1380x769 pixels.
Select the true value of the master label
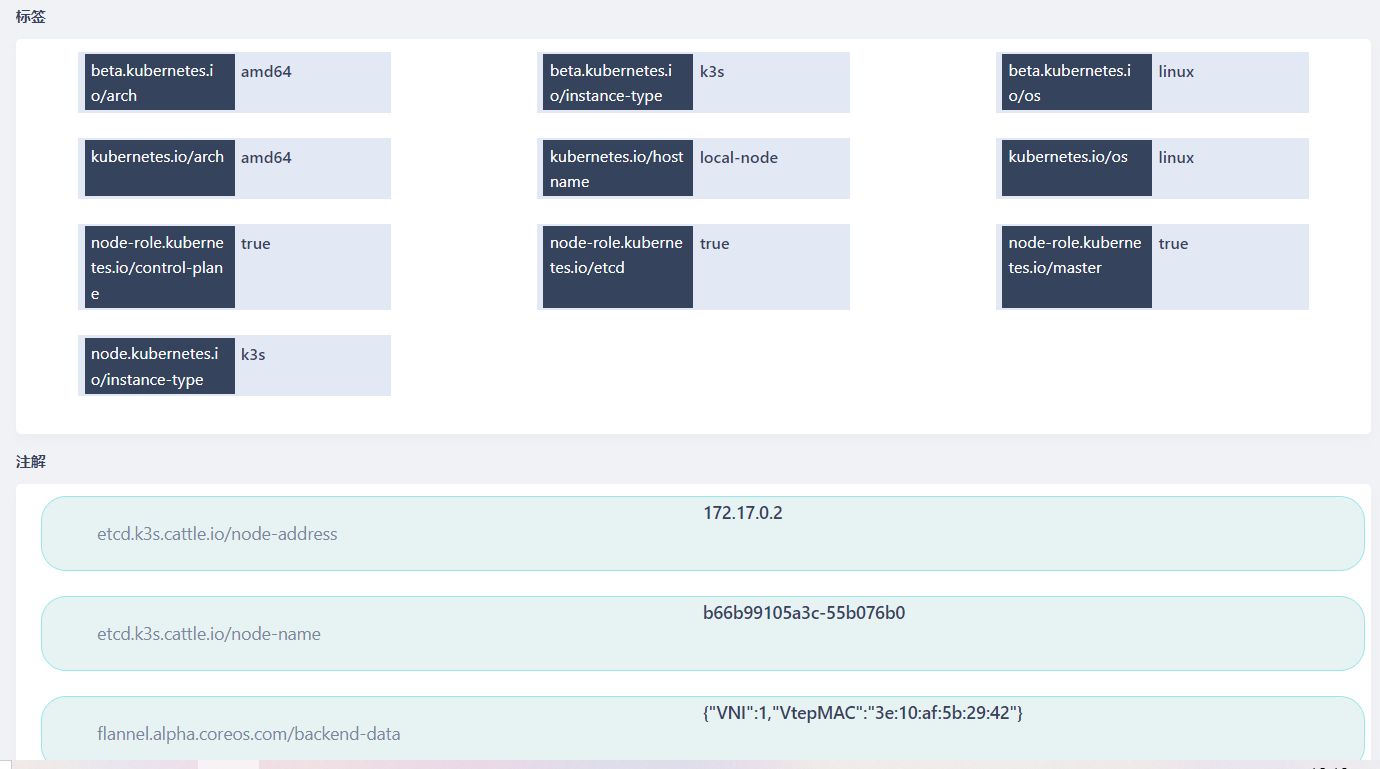1173,244
